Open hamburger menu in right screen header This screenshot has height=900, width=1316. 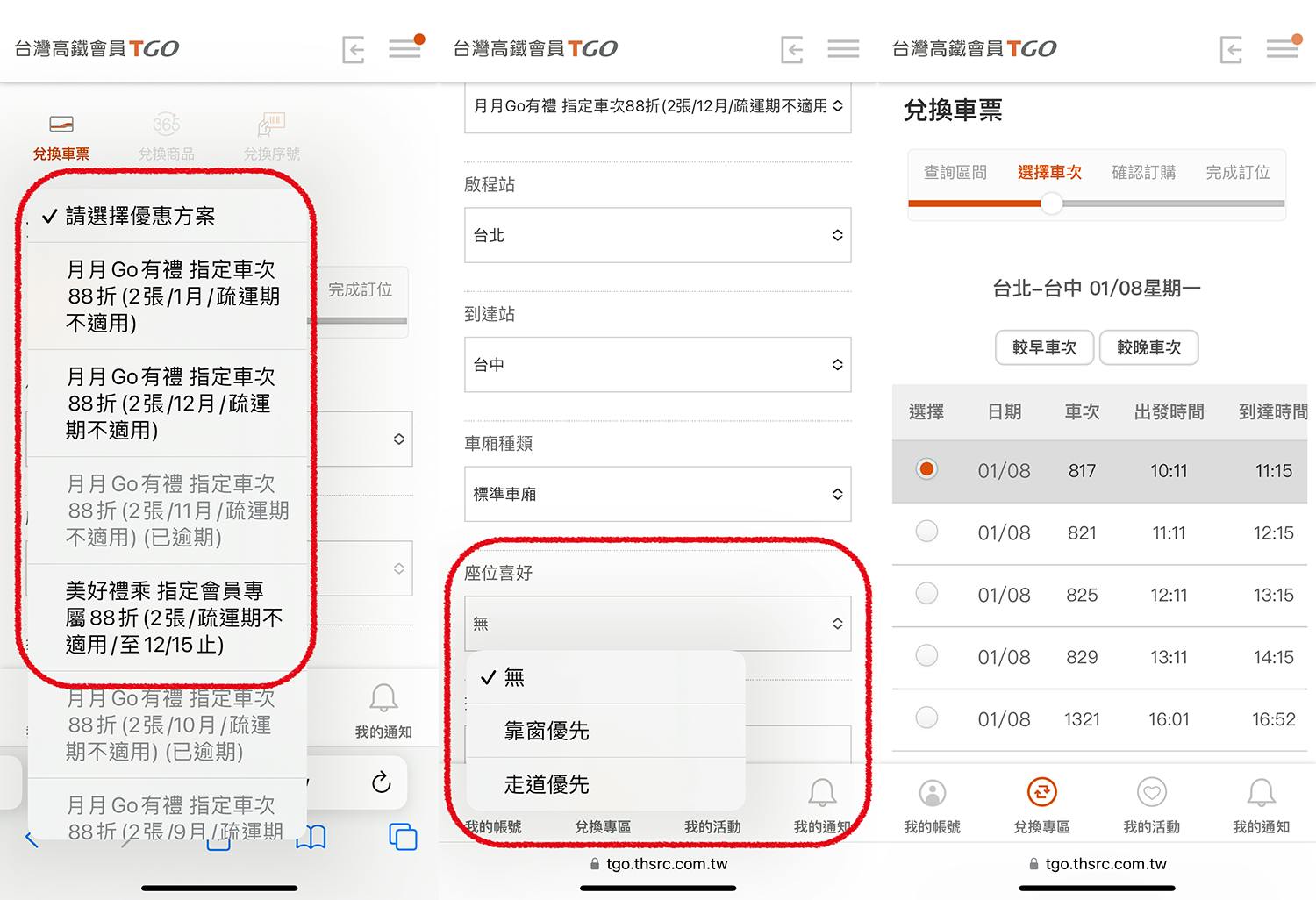pyautogui.click(x=1283, y=47)
